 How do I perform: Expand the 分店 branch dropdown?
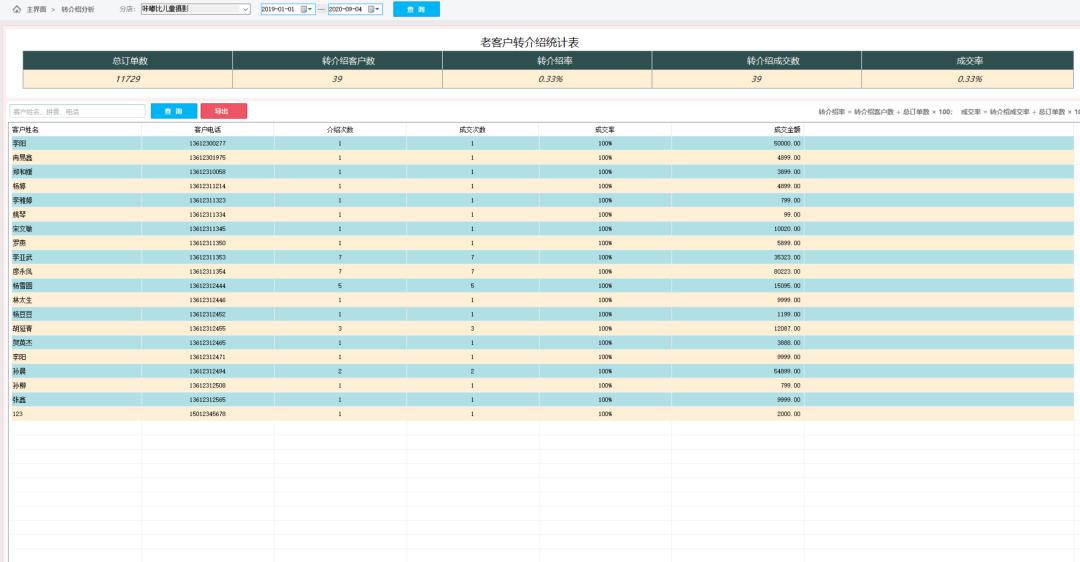[246, 9]
